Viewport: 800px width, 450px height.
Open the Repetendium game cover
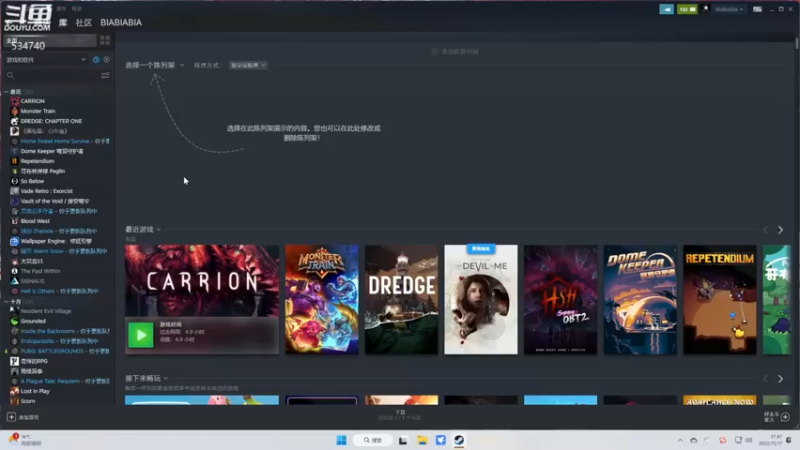719,299
